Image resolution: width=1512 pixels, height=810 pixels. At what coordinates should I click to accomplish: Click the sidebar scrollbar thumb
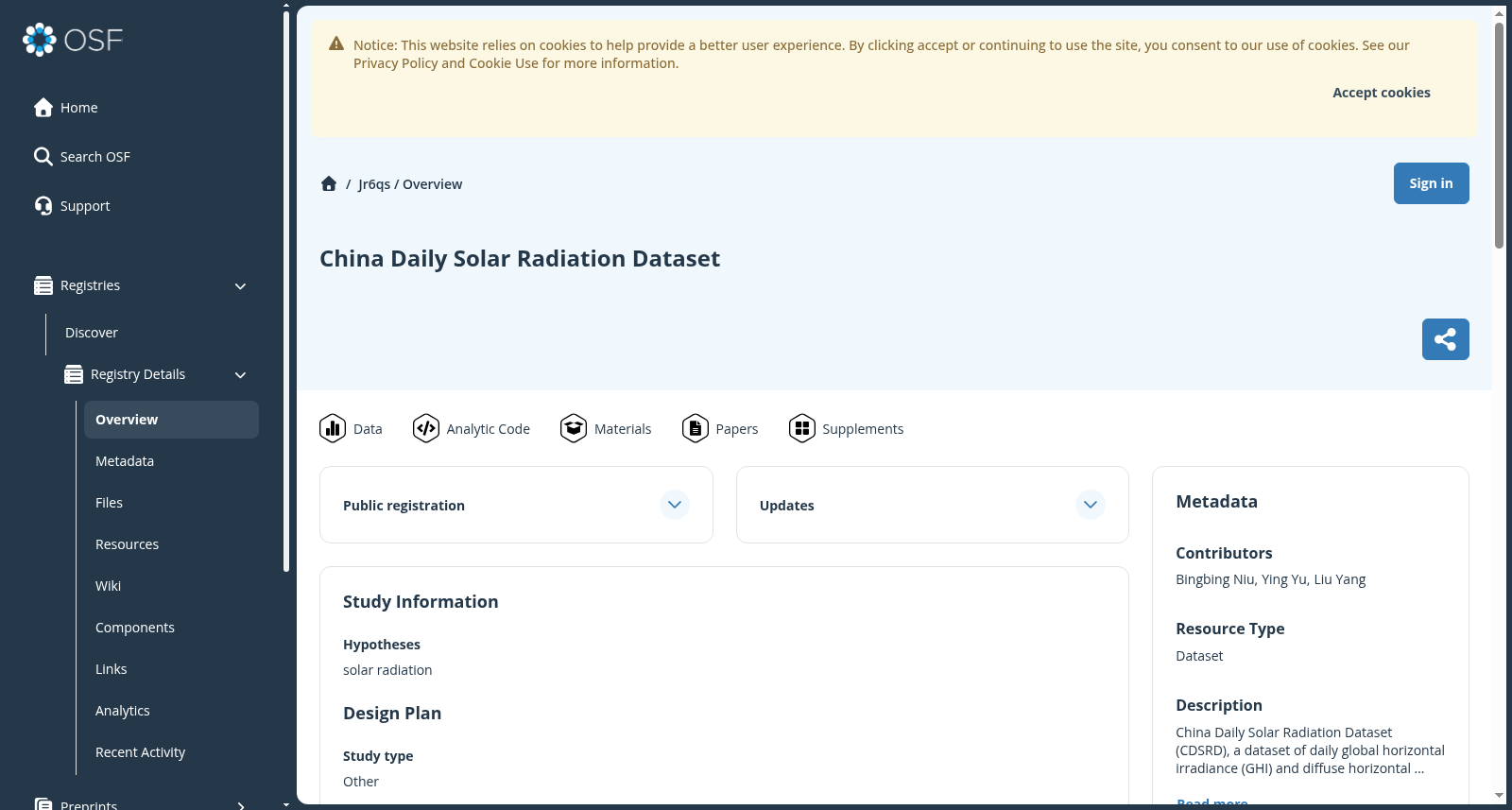(286, 291)
